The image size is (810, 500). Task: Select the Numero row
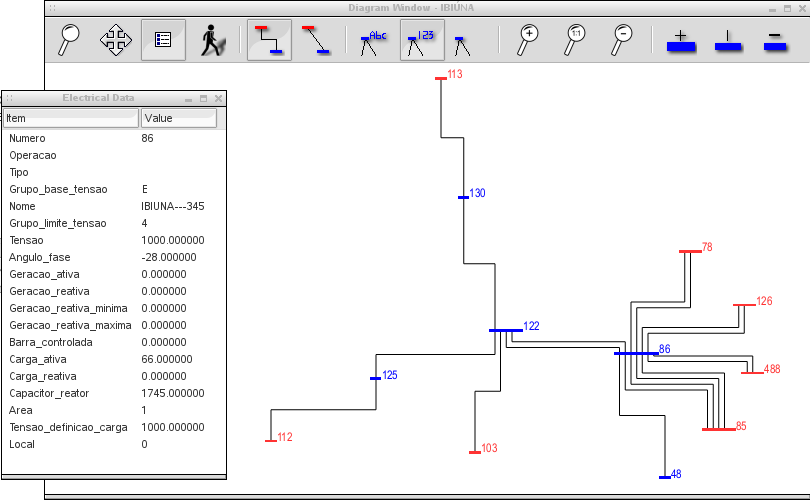[114, 138]
